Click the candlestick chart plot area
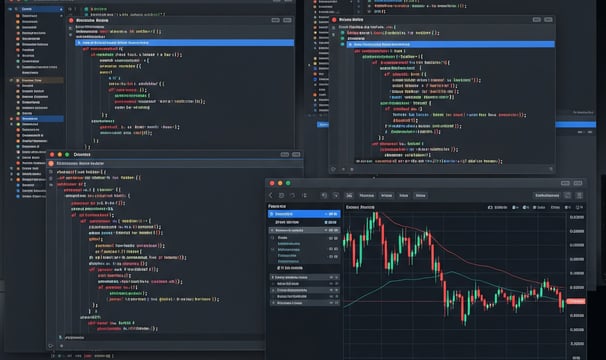 point(454,284)
